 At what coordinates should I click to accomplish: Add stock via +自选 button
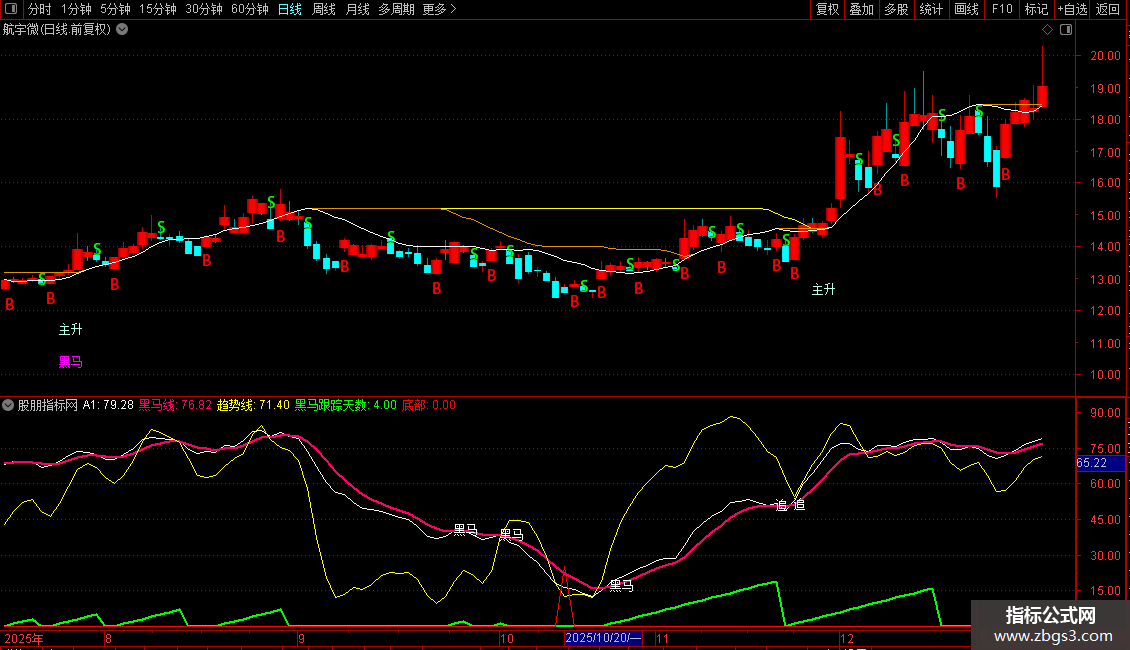tap(1072, 9)
